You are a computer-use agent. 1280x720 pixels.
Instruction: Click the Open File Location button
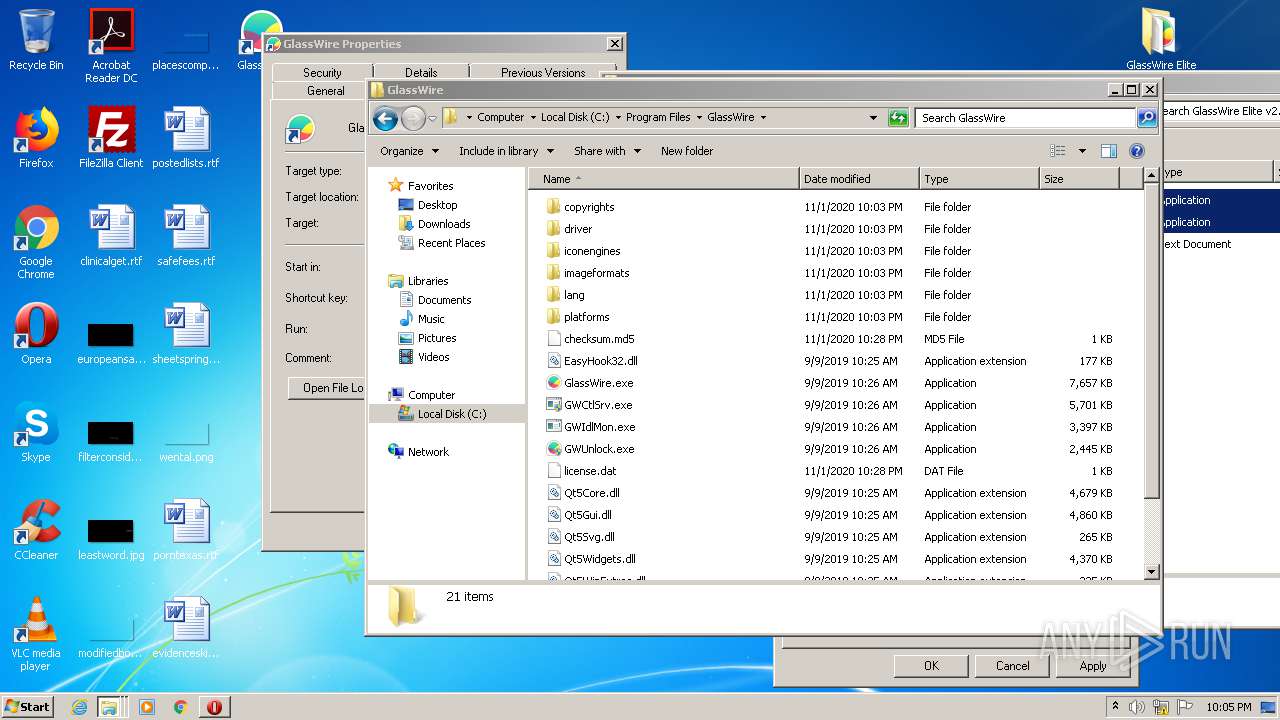(x=327, y=388)
